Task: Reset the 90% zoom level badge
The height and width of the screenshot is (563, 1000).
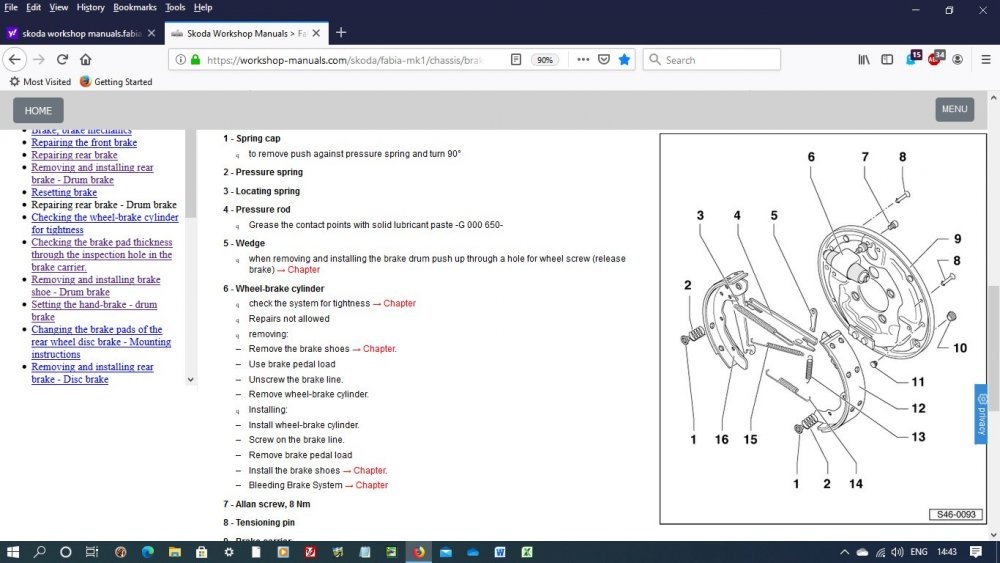Action: click(545, 60)
